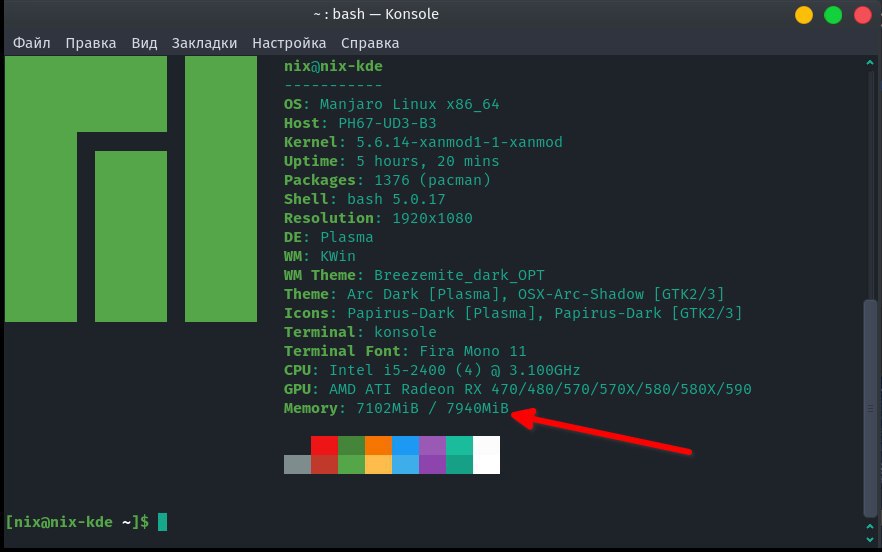Open the Закладки menu

click(x=204, y=43)
